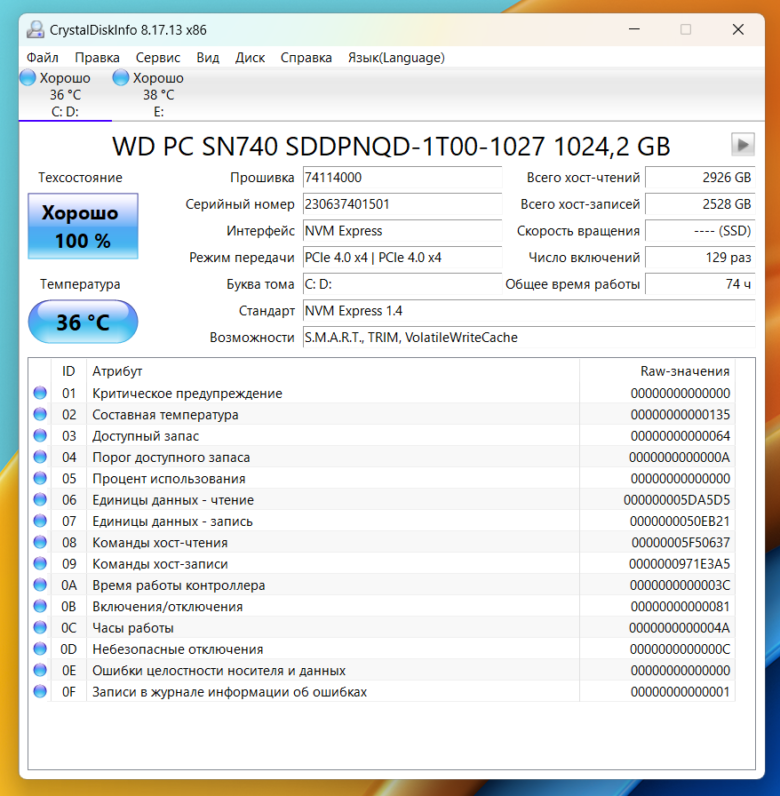Click status orb for Включения/отключения row
This screenshot has width=780, height=796.
pos(40,606)
